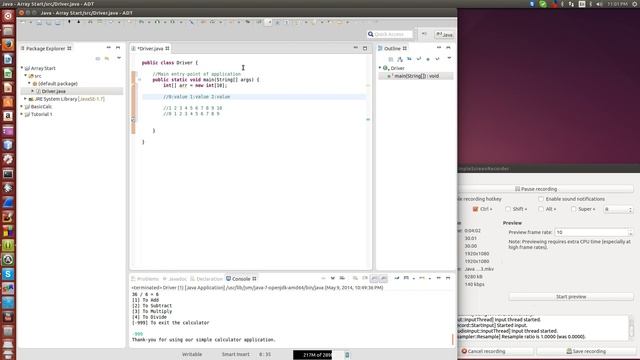Expand the Tutorial 1 project
Image resolution: width=640 pixels, height=360 pixels.
pos(22,114)
